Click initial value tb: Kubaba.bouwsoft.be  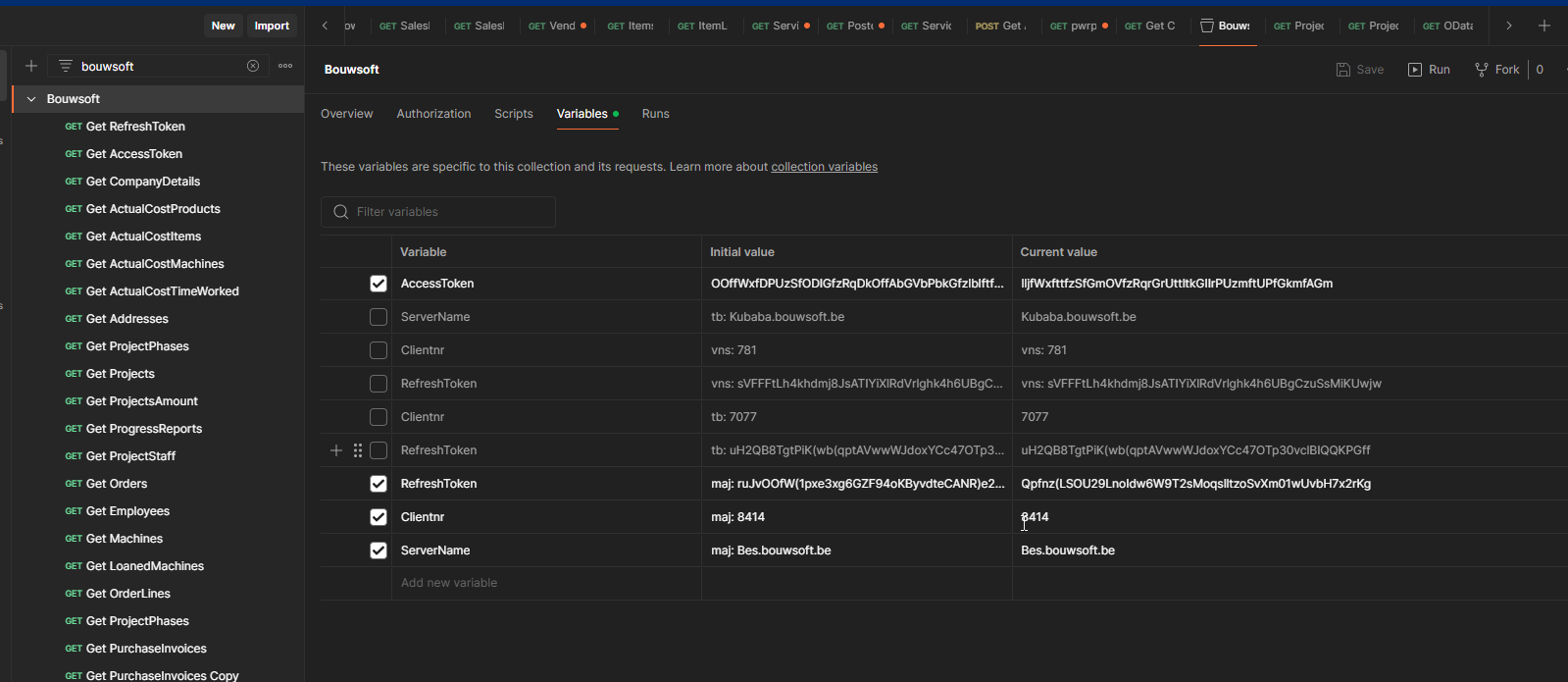(x=778, y=317)
